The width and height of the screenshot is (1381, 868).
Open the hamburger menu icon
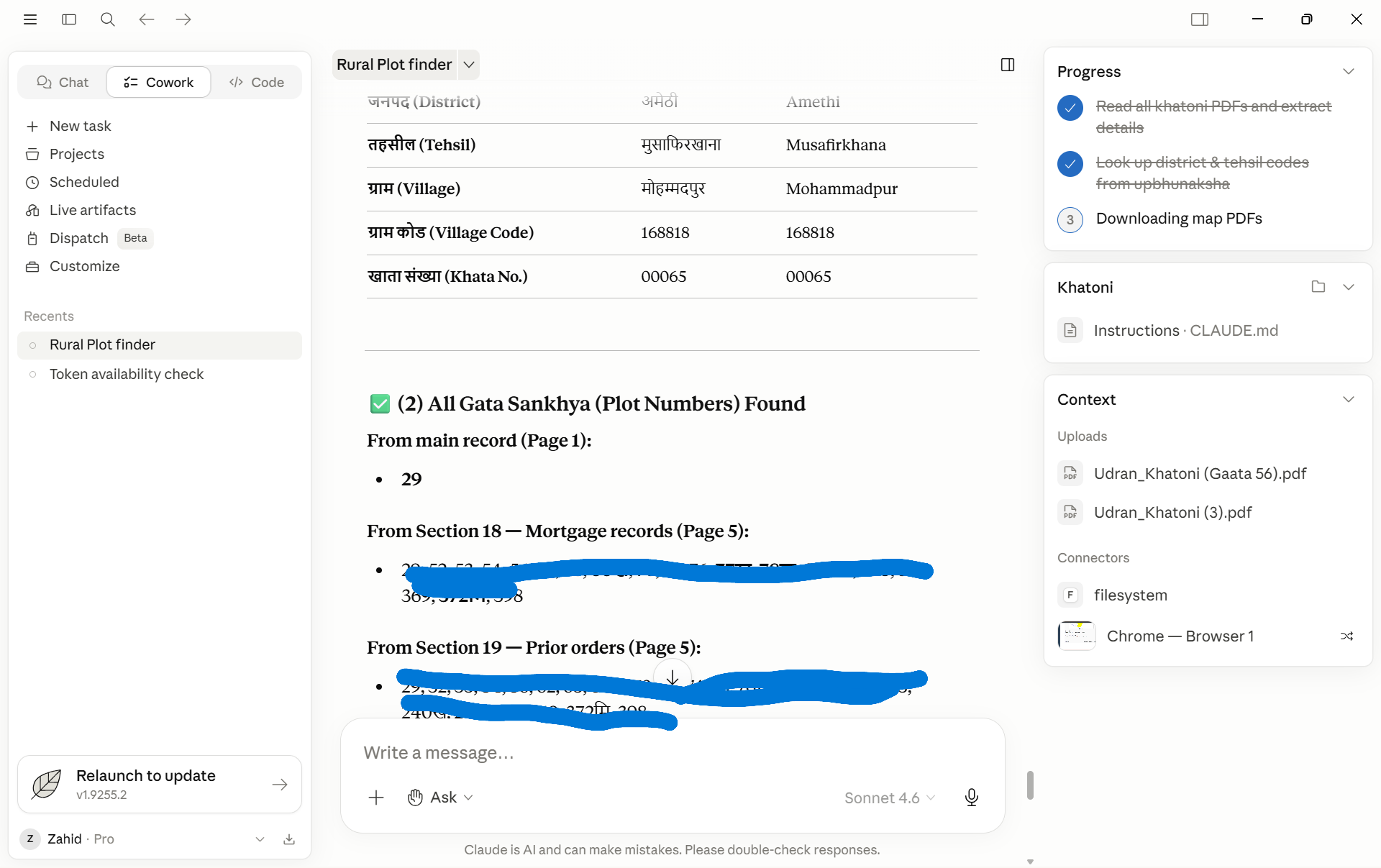[x=30, y=19]
